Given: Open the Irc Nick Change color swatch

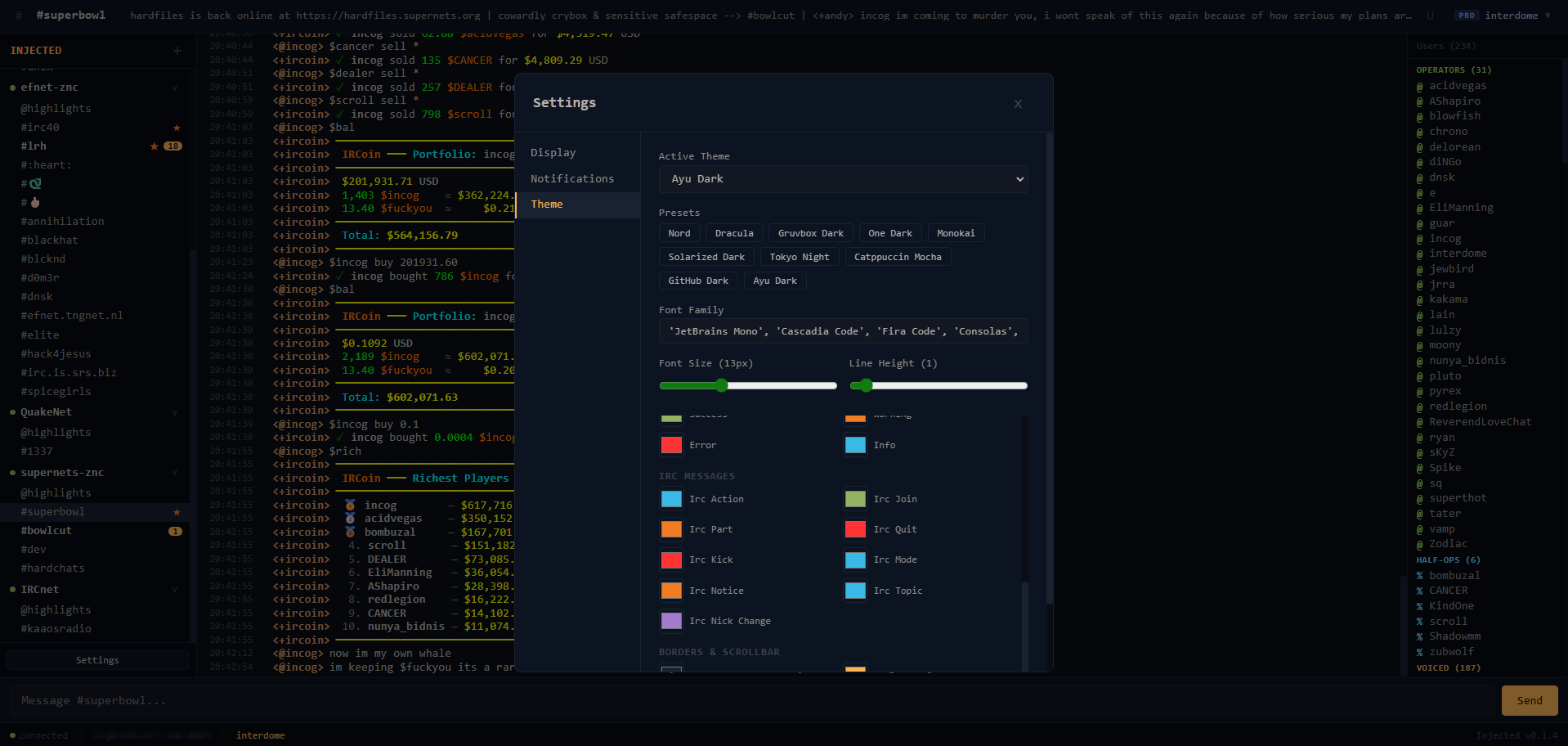Looking at the screenshot, I should click(671, 621).
